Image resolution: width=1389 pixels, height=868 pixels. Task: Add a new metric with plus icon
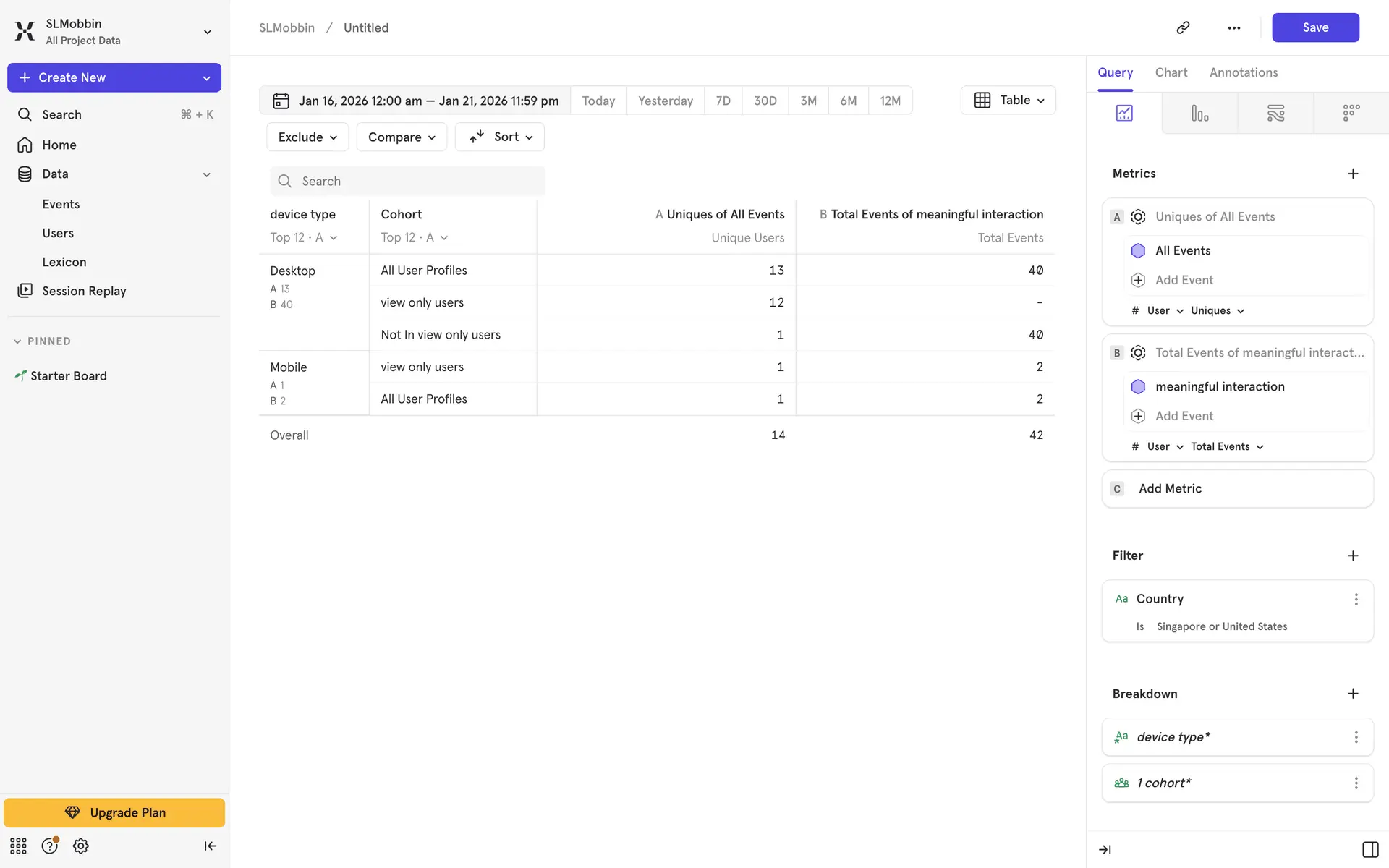point(1353,174)
